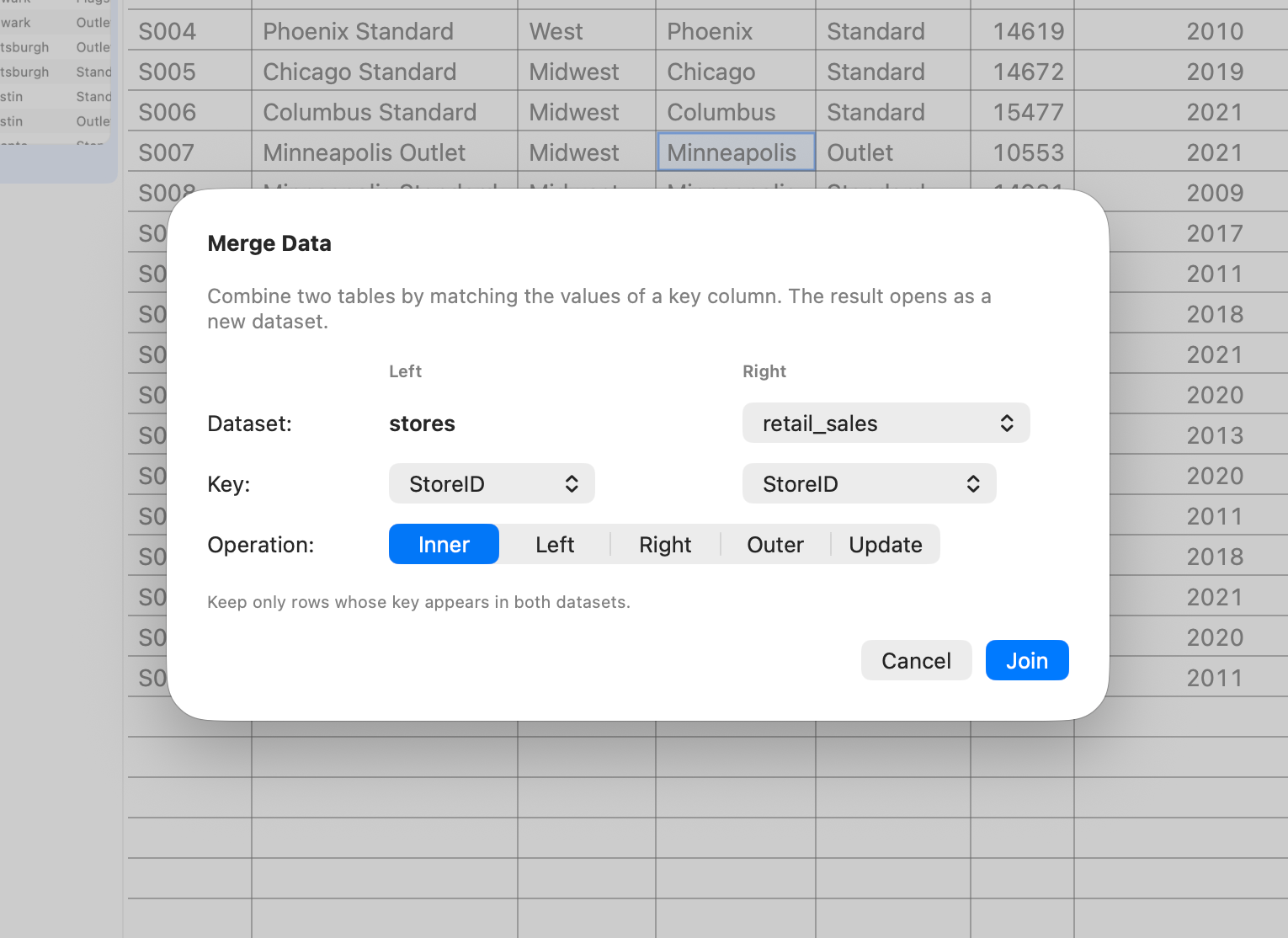The image size is (1288, 938).
Task: Click the Standard type cell in row S006
Action: [893, 112]
